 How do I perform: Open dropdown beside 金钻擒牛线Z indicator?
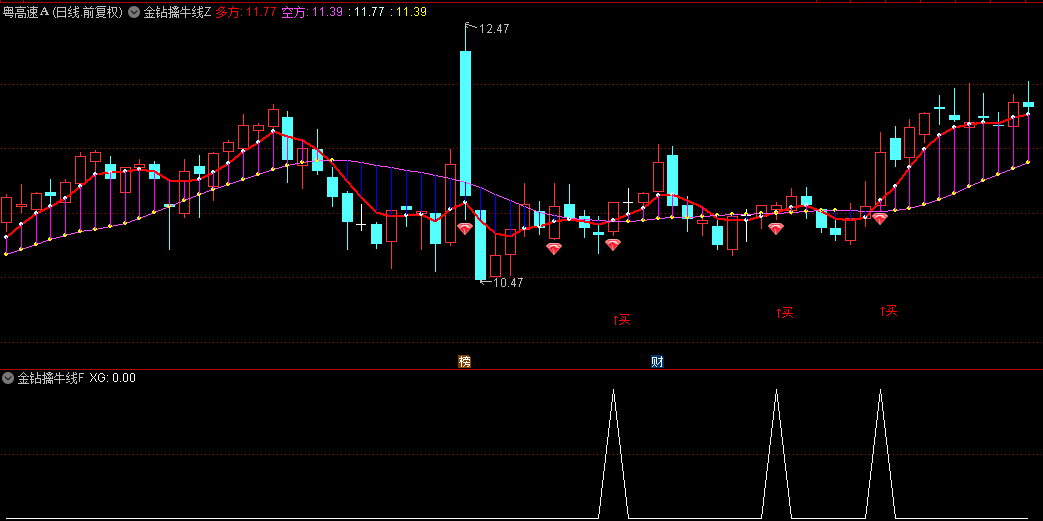click(x=134, y=13)
